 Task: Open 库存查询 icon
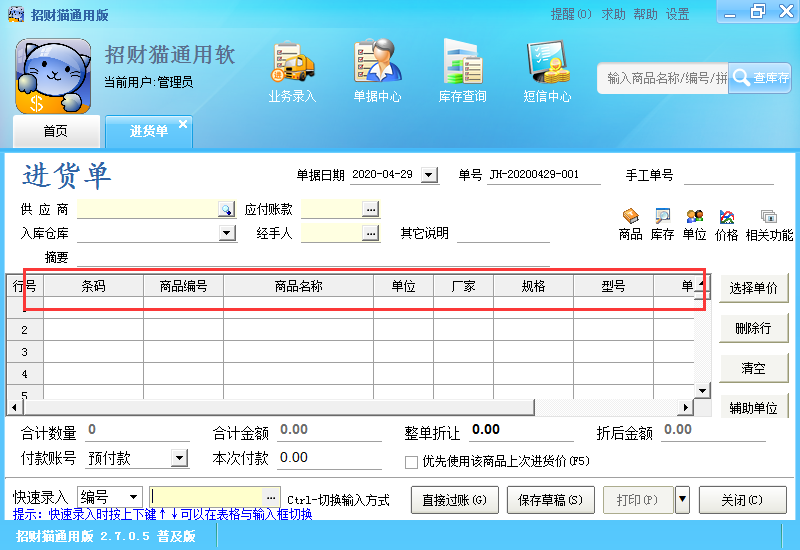click(462, 62)
